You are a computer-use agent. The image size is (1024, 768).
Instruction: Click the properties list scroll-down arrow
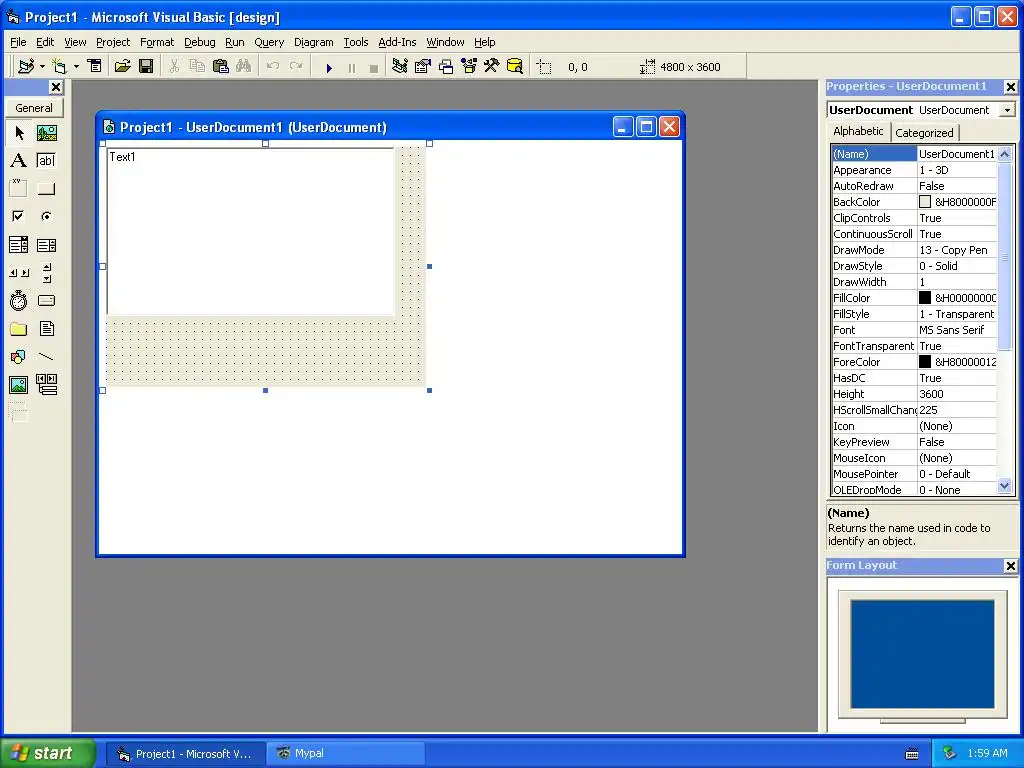coord(1004,485)
